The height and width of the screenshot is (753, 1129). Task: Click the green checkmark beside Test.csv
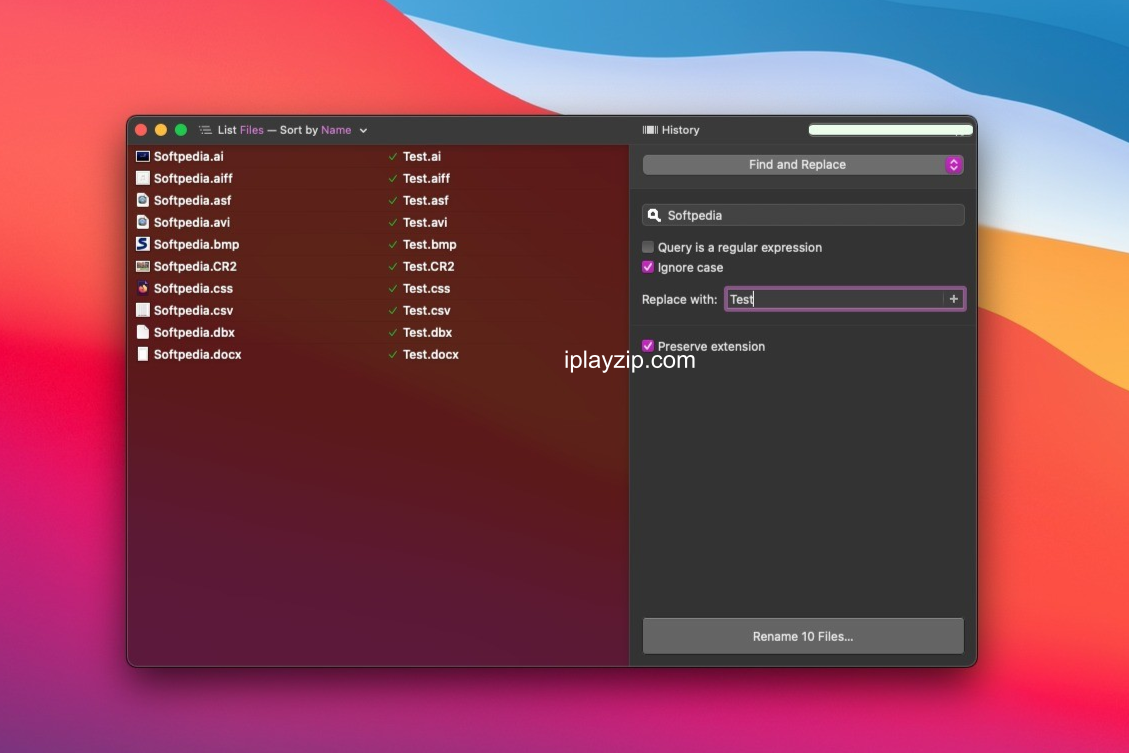tap(392, 310)
